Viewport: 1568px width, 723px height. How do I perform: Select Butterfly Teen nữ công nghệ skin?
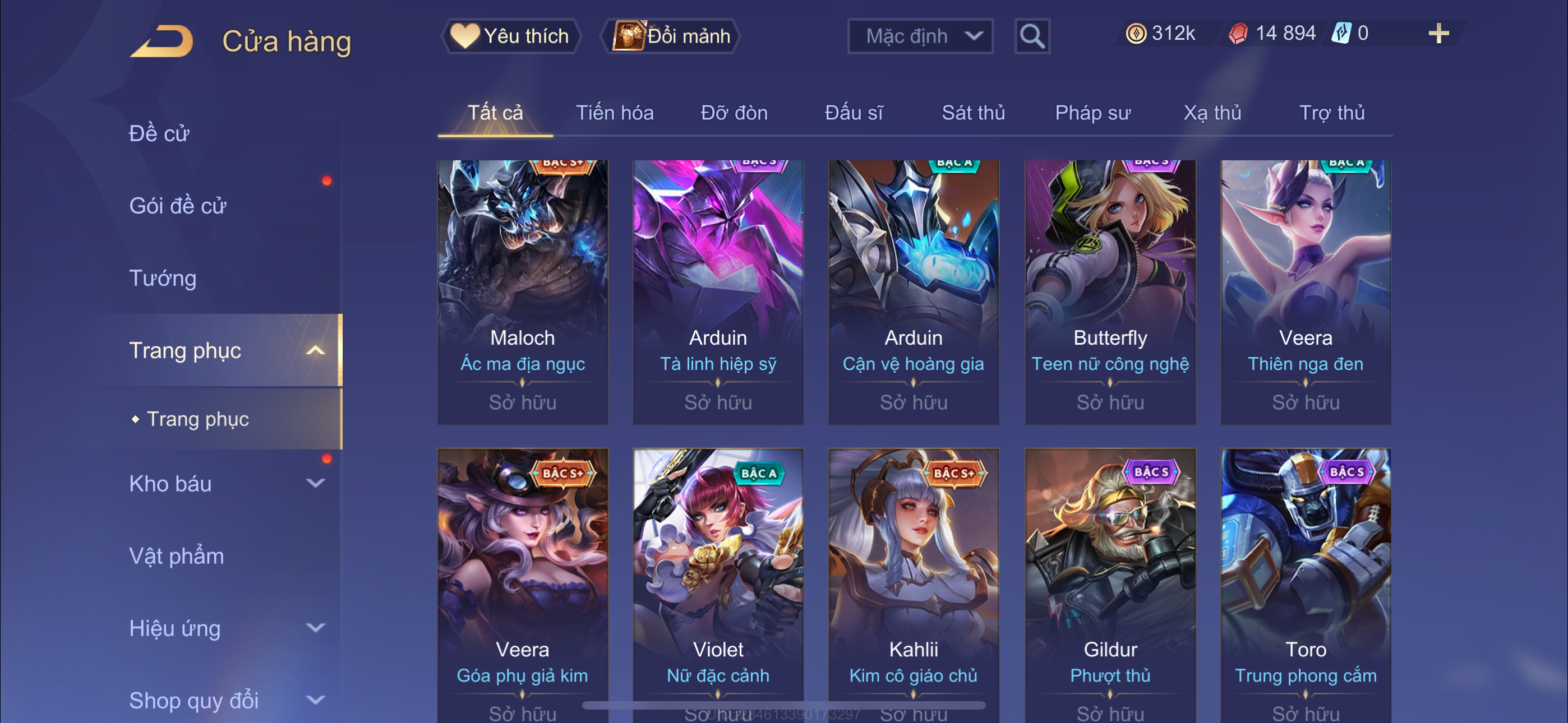click(1110, 292)
